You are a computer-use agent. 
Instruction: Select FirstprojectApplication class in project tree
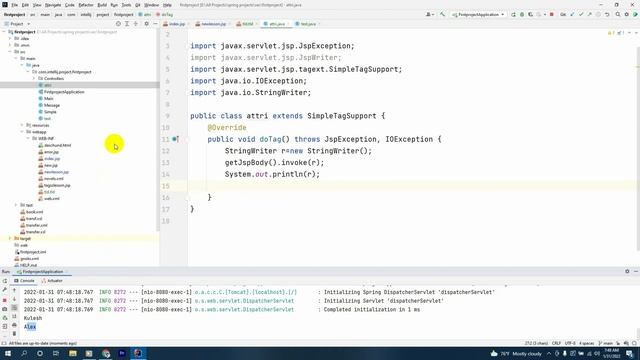click(61, 92)
